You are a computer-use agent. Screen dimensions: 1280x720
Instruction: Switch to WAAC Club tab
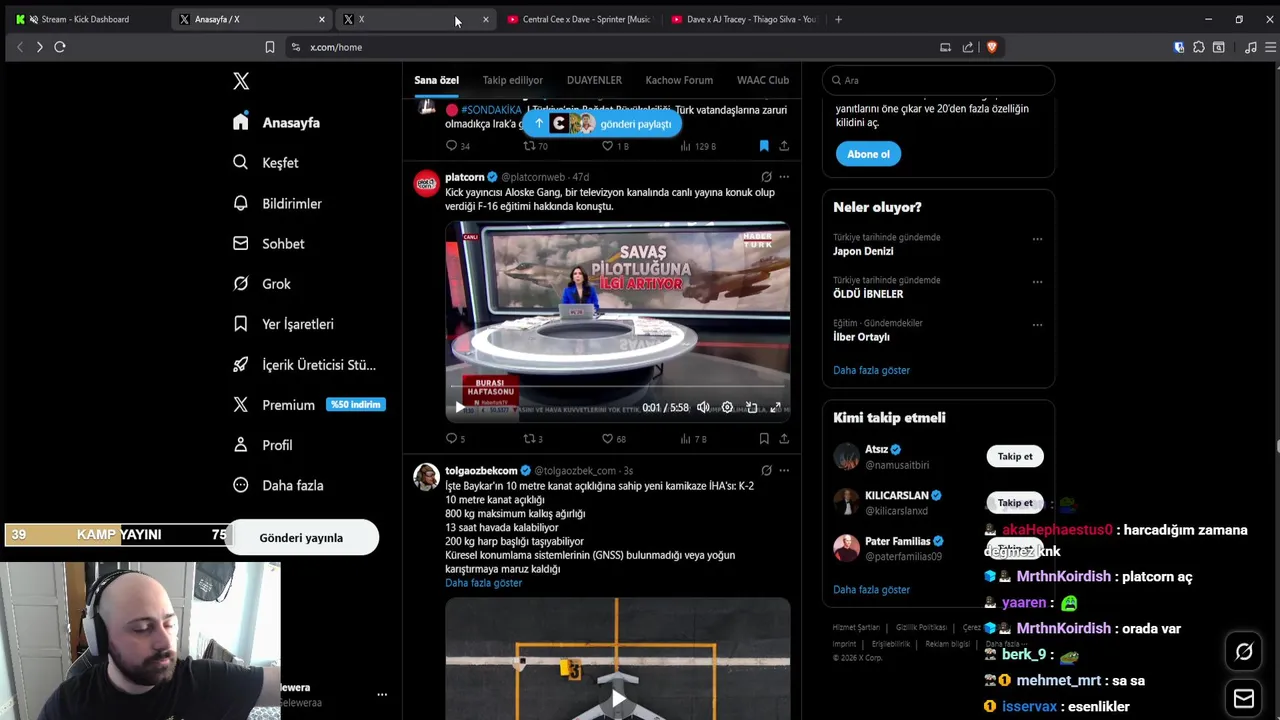763,80
